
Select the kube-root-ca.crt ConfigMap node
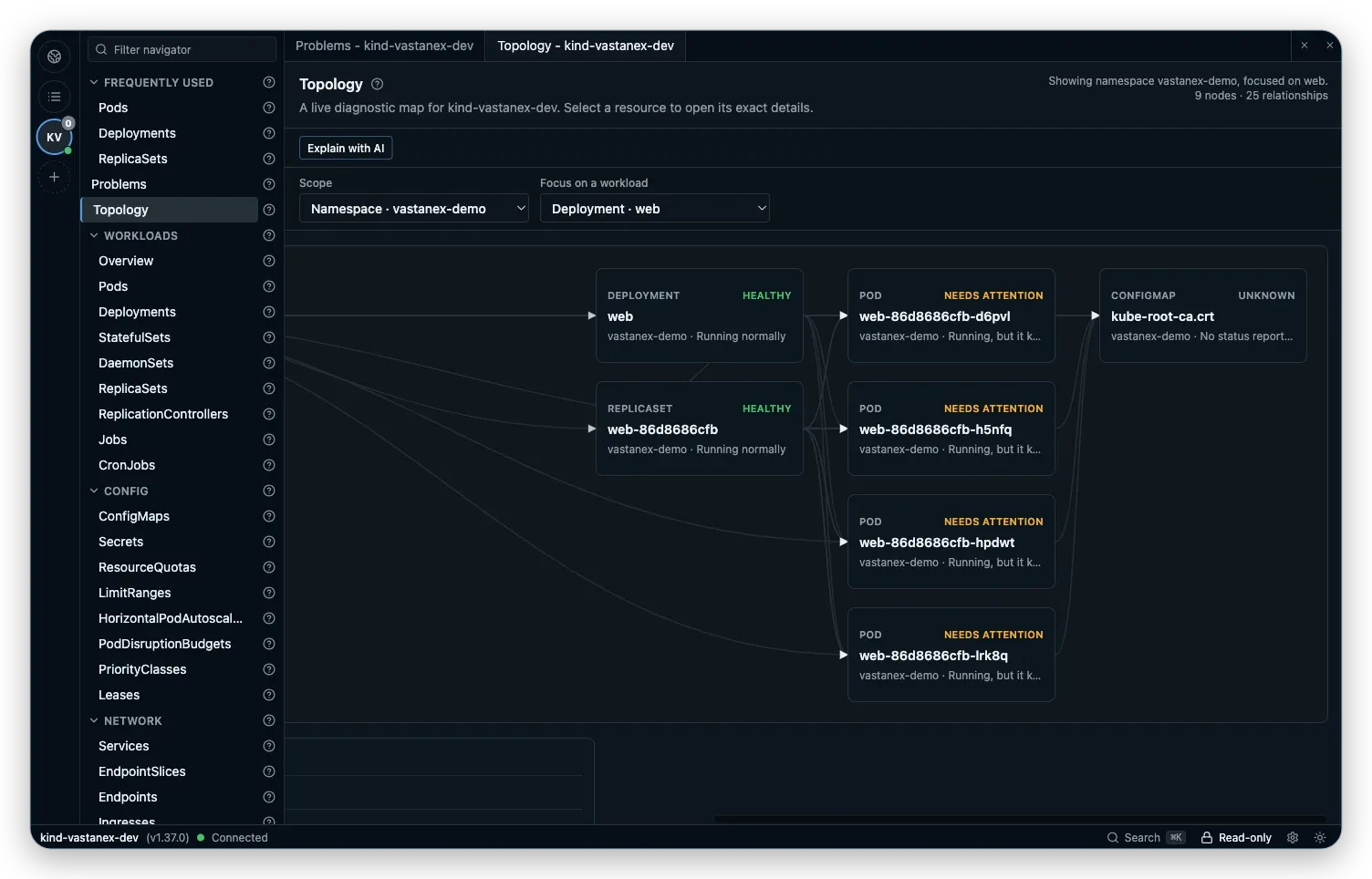pyautogui.click(x=1203, y=315)
